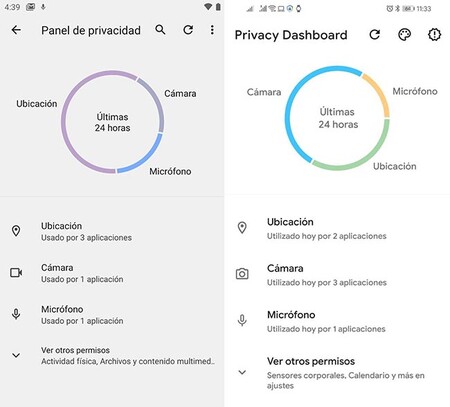The width and height of the screenshot is (450, 407).
Task: Open Micrófono usado por 1 aplicación
Action: (112, 314)
